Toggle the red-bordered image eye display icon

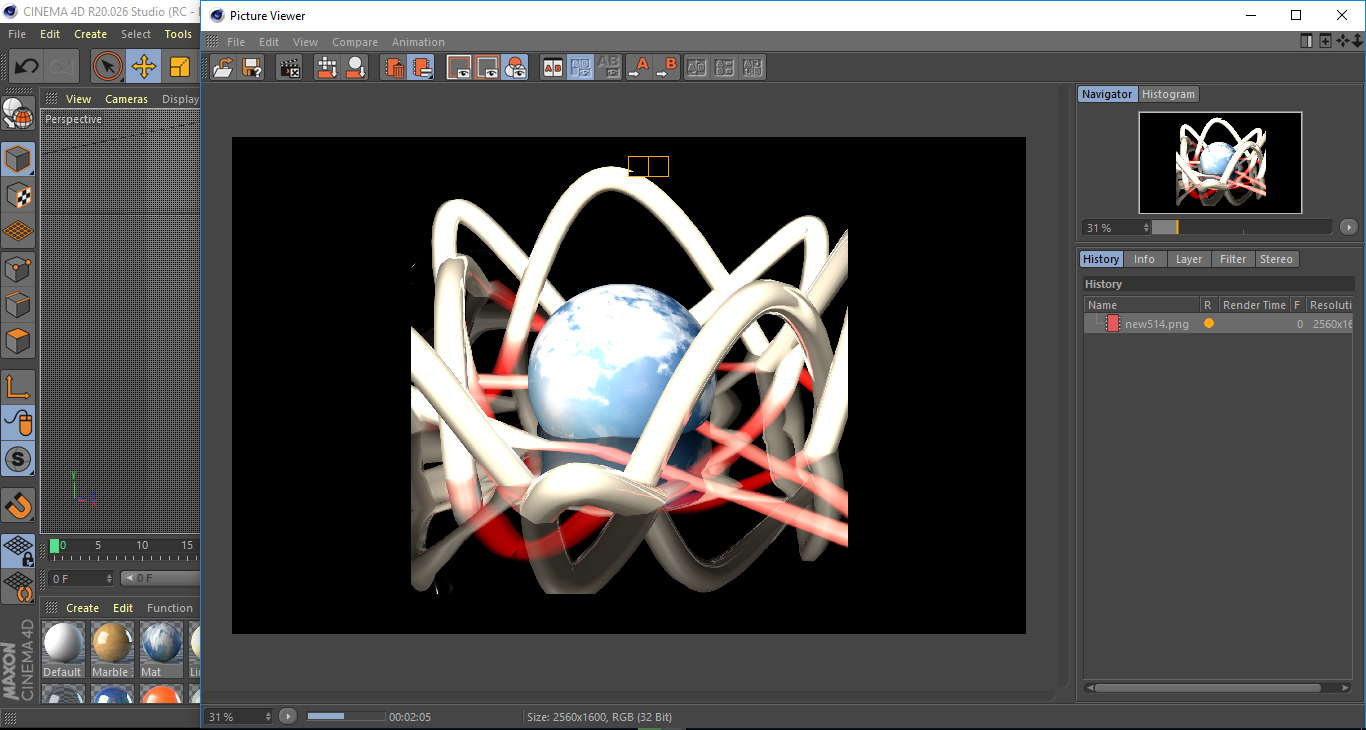[487, 68]
